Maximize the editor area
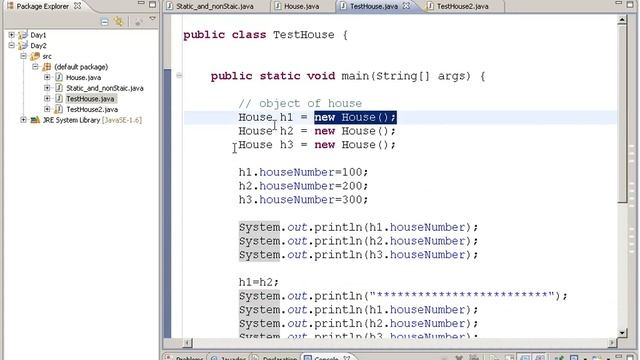640x360 pixels. [631, 4]
